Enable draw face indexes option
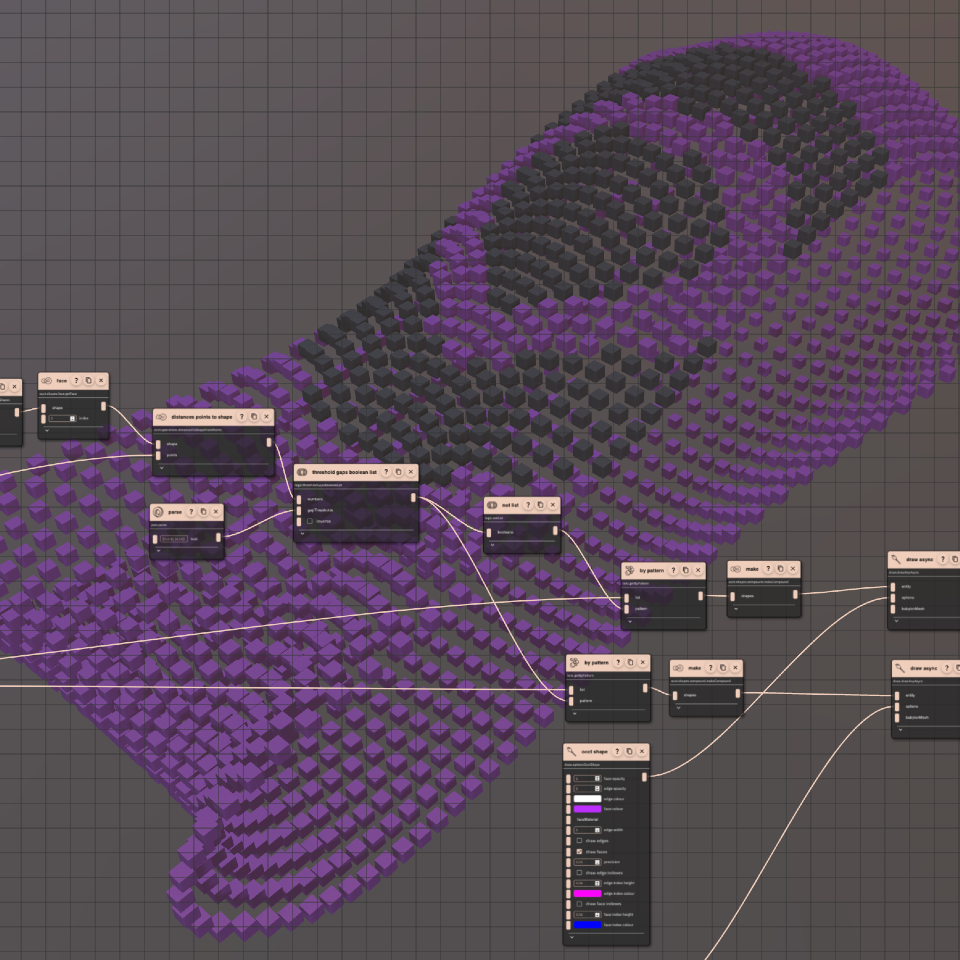Image resolution: width=960 pixels, height=960 pixels. pos(579,904)
